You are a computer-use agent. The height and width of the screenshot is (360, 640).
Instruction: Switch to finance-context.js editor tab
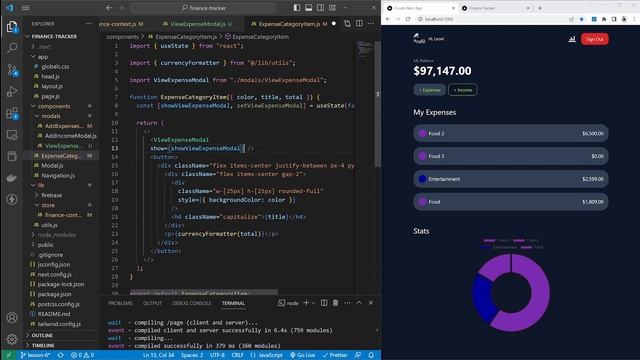[x=121, y=24]
